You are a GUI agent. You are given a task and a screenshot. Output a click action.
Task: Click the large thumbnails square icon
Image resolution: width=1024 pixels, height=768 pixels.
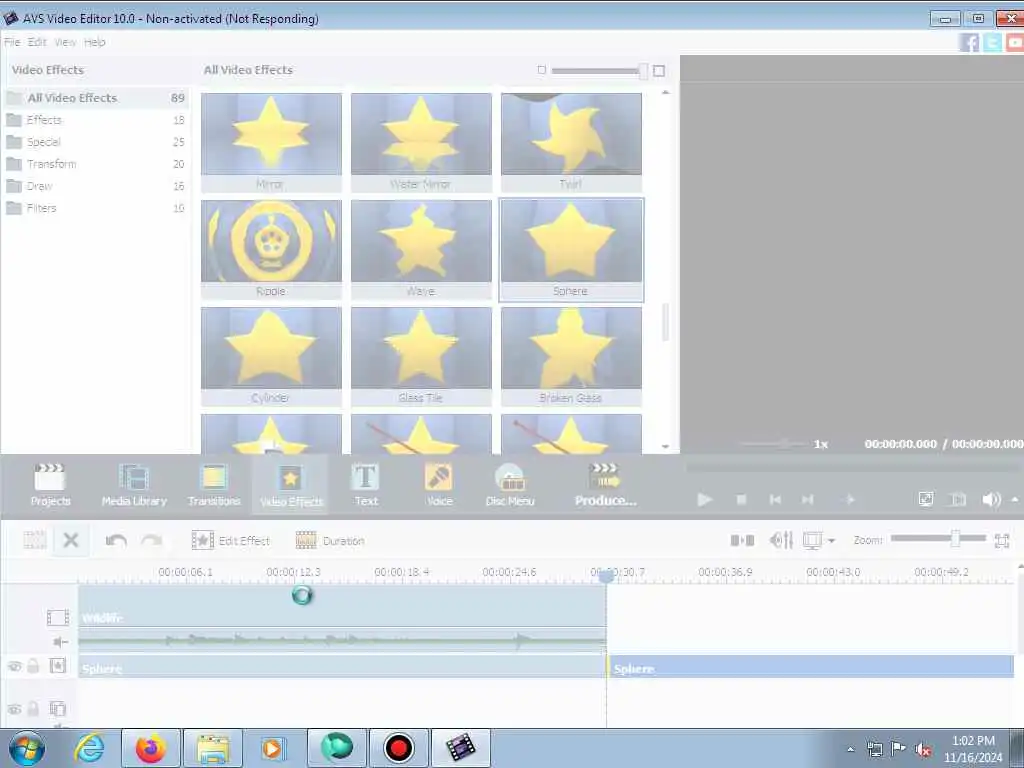[659, 71]
